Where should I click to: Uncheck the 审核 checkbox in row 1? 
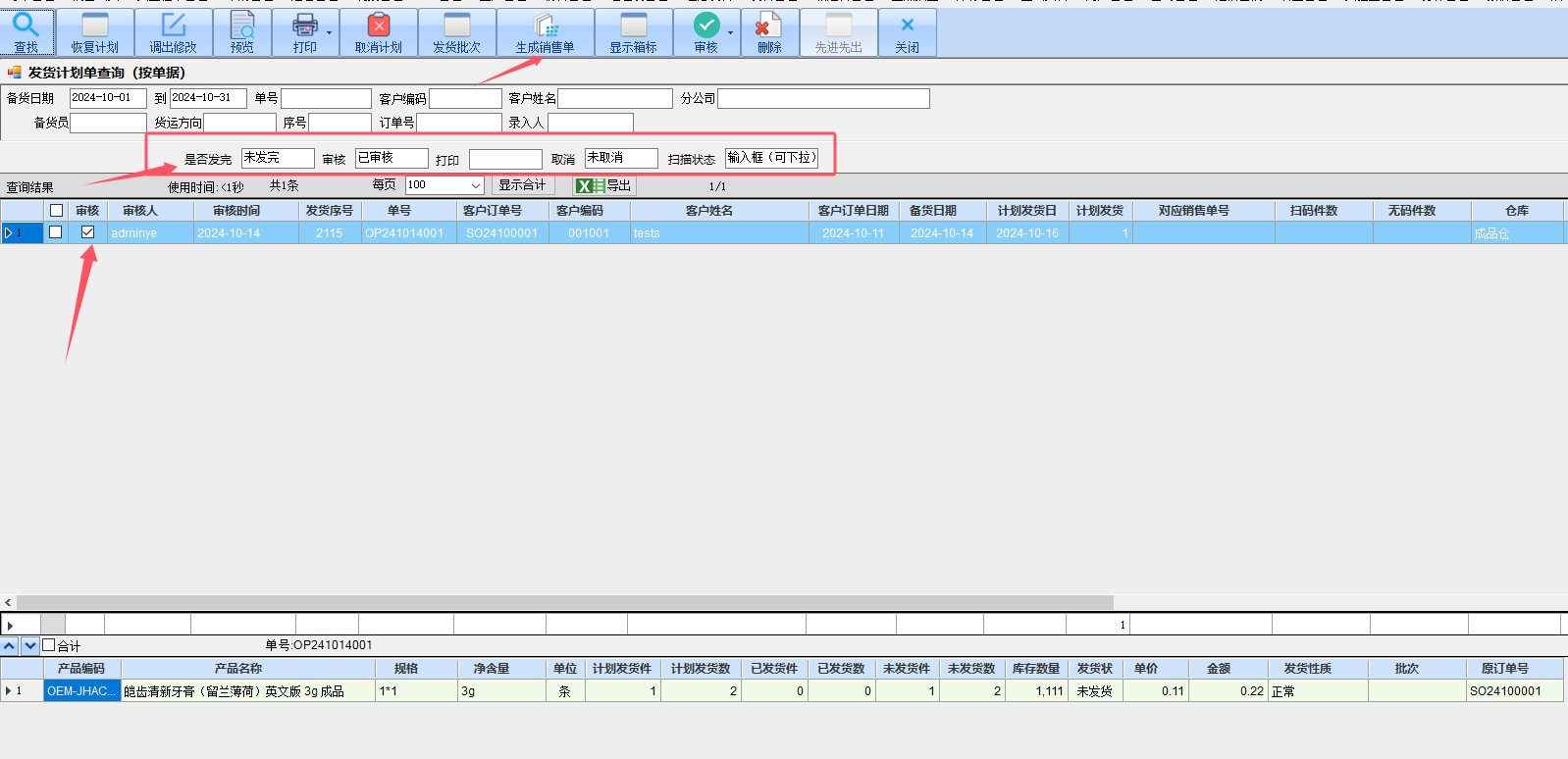click(87, 232)
